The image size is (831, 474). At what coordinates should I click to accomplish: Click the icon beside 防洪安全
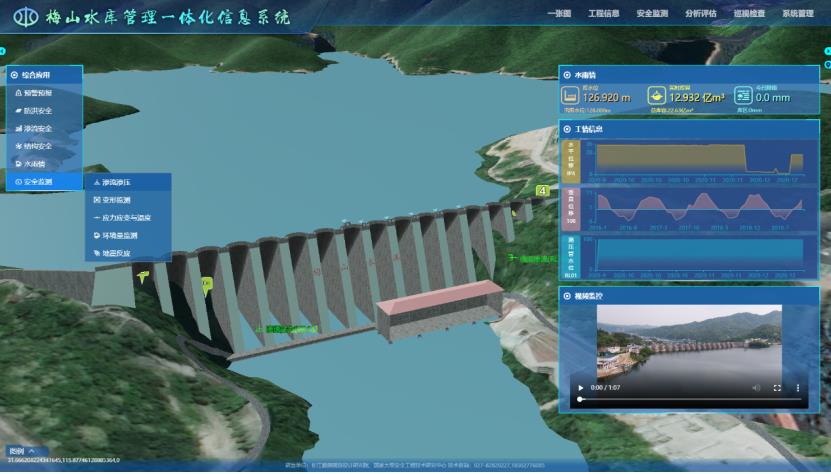pyautogui.click(x=19, y=111)
